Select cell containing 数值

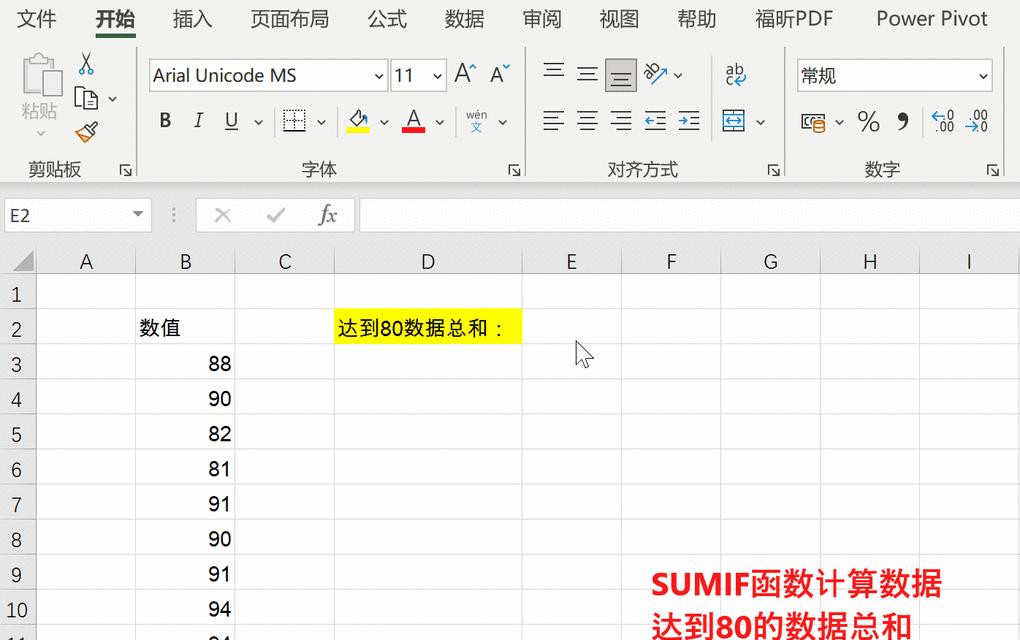(x=185, y=327)
